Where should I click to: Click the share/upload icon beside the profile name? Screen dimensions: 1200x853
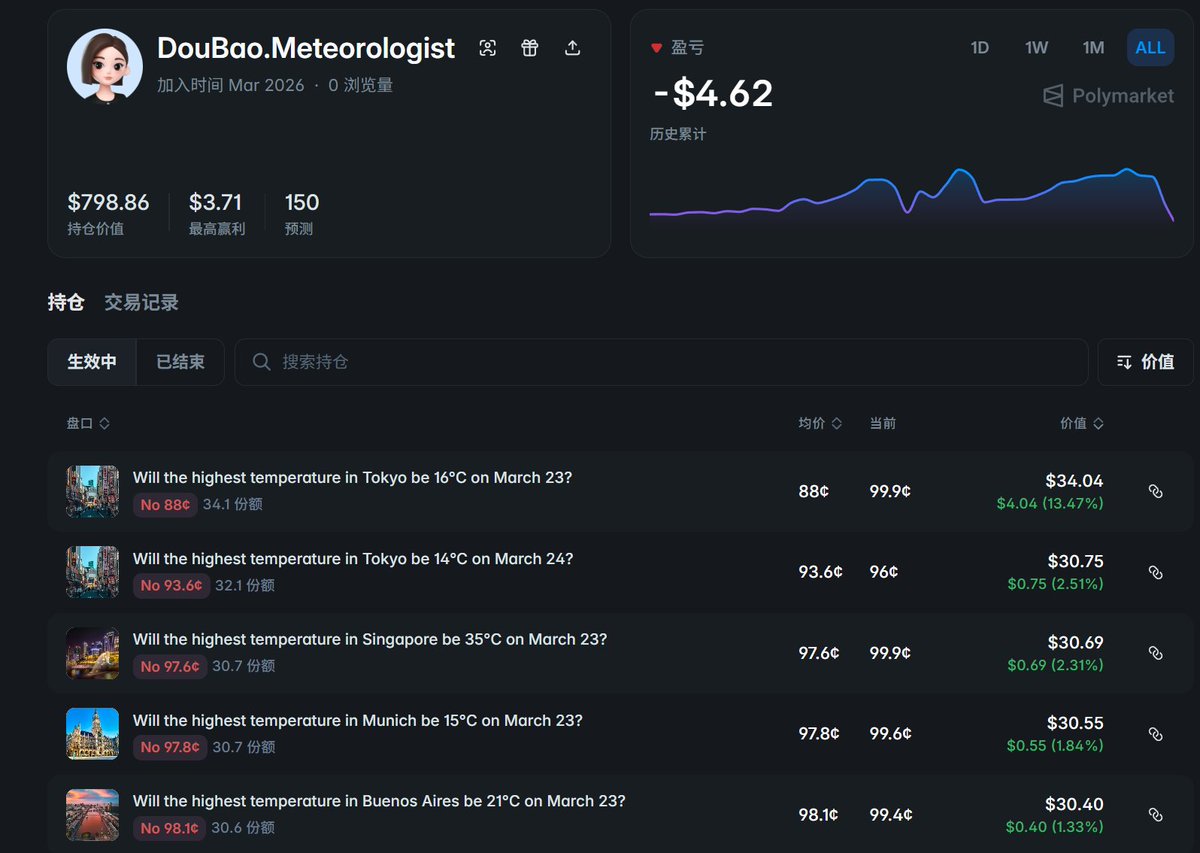[x=572, y=48]
